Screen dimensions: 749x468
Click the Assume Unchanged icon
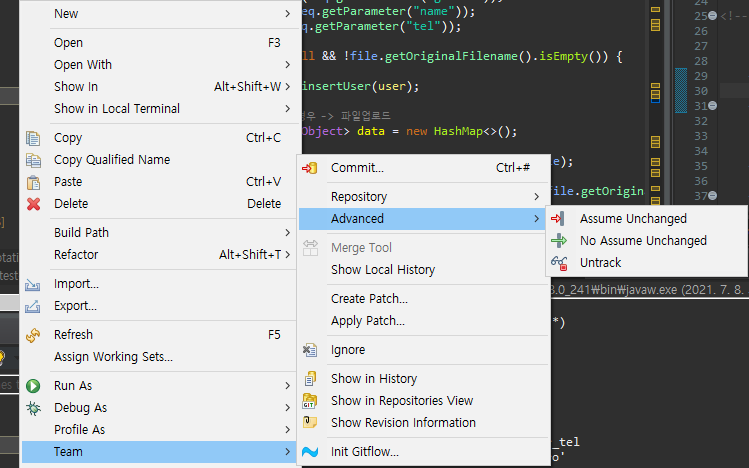[x=558, y=219]
